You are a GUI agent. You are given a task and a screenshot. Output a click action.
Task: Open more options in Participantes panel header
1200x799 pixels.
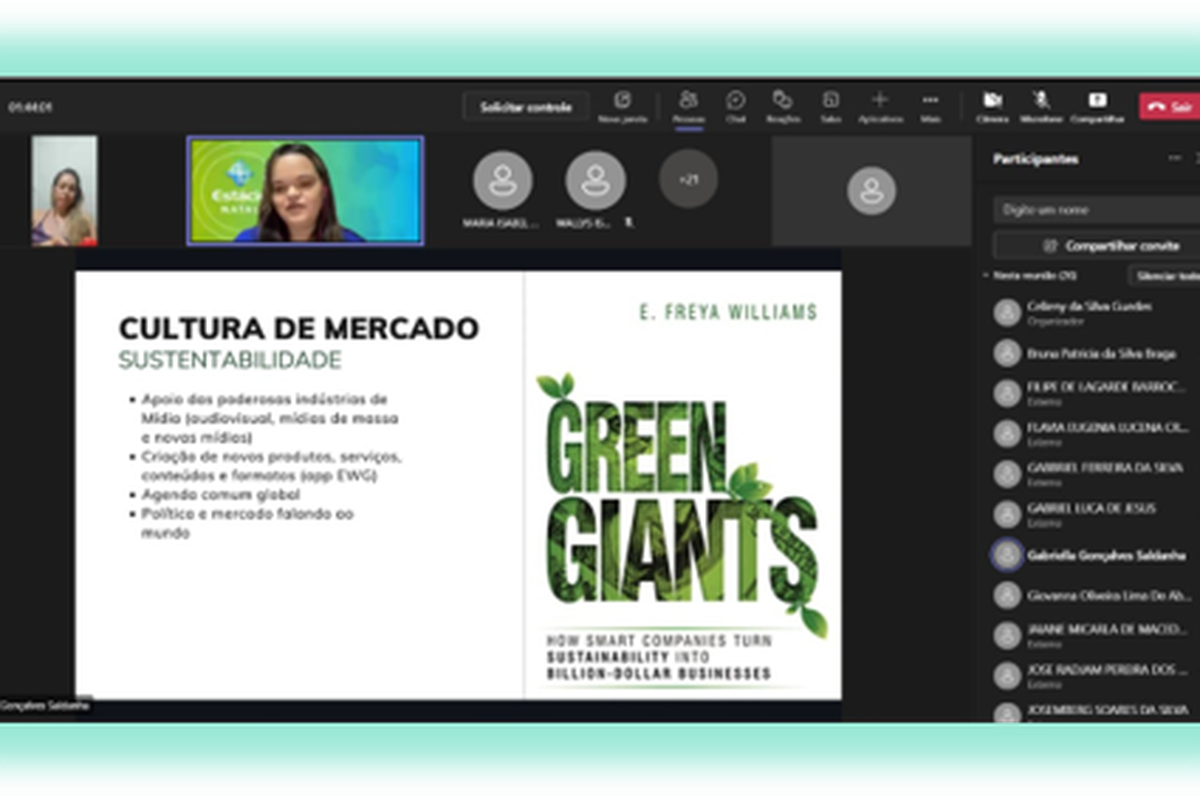pos(1174,158)
